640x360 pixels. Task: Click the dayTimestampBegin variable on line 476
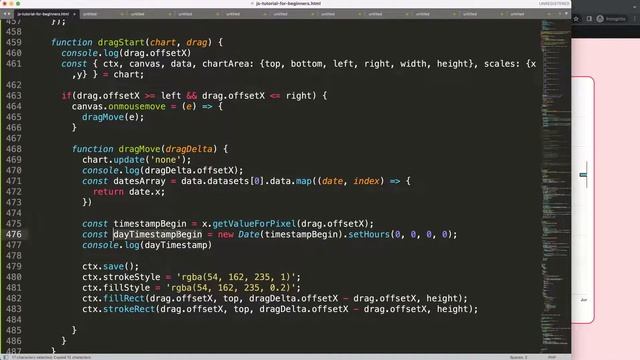click(x=158, y=234)
